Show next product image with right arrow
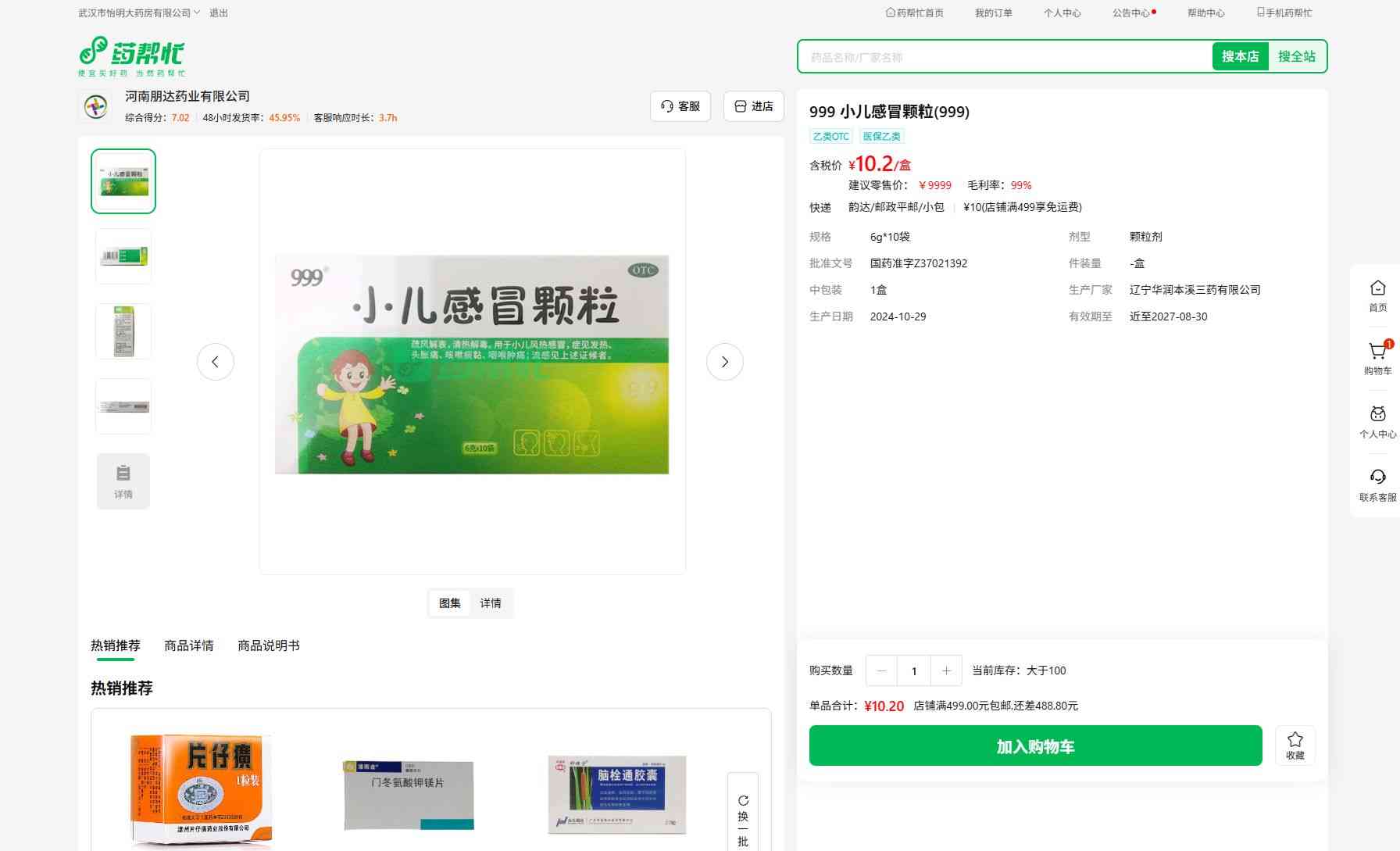This screenshot has width=1400, height=851. tap(724, 362)
